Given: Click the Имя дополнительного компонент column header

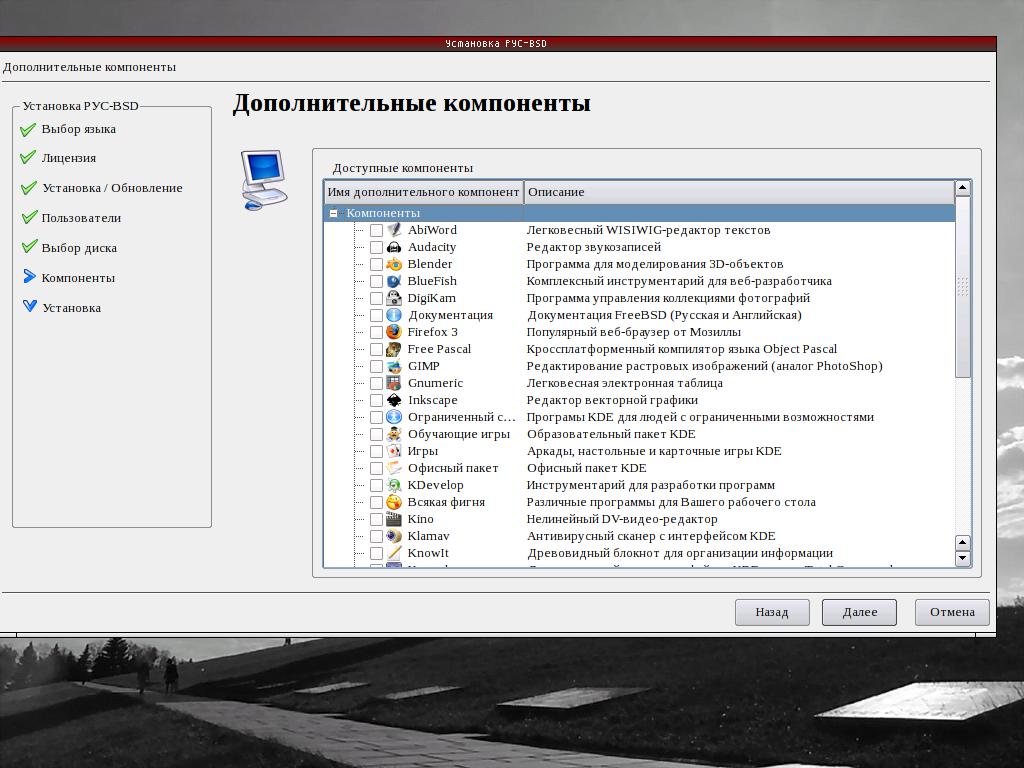Looking at the screenshot, I should (424, 192).
